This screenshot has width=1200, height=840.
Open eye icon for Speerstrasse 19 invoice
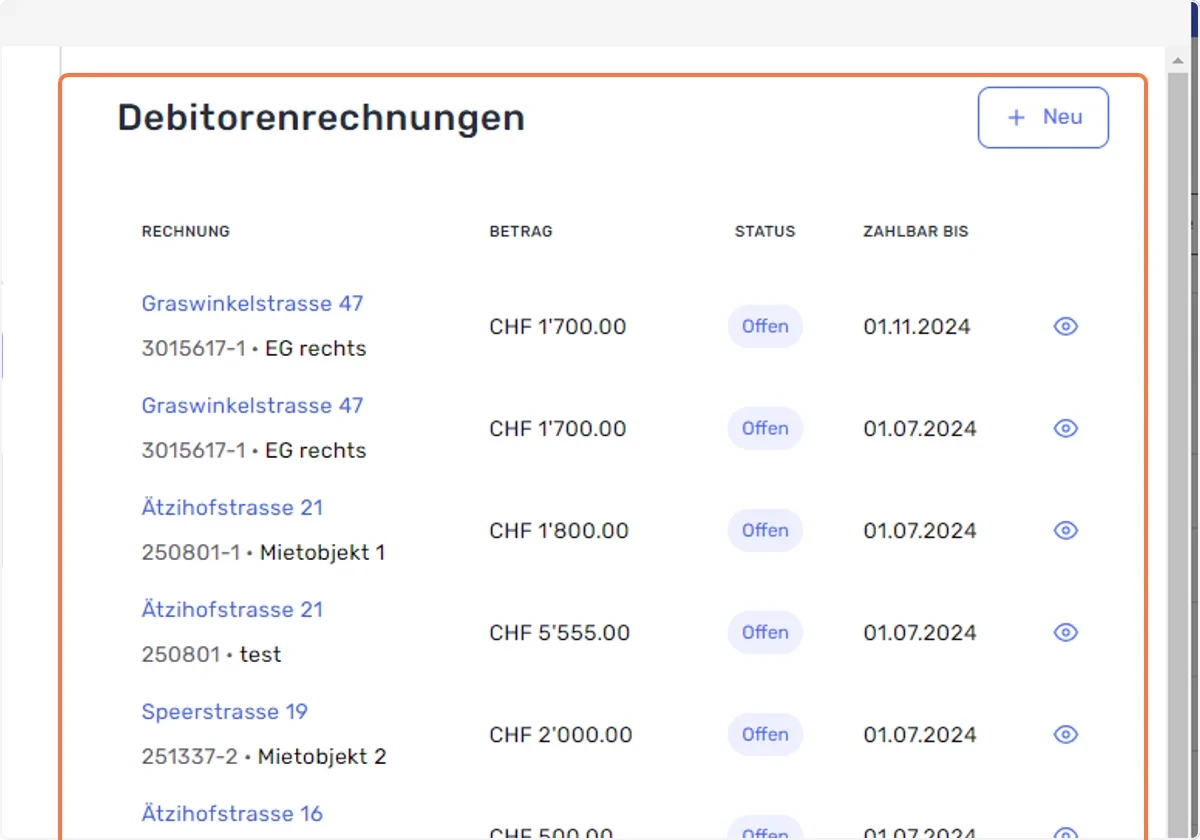pyautogui.click(x=1066, y=734)
